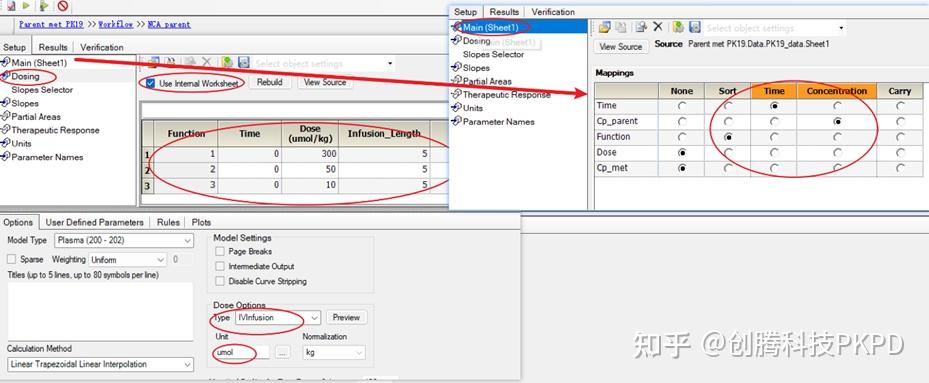Select Units in the Dosing window tree
The width and height of the screenshot is (929, 383).
pyautogui.click(x=21, y=143)
